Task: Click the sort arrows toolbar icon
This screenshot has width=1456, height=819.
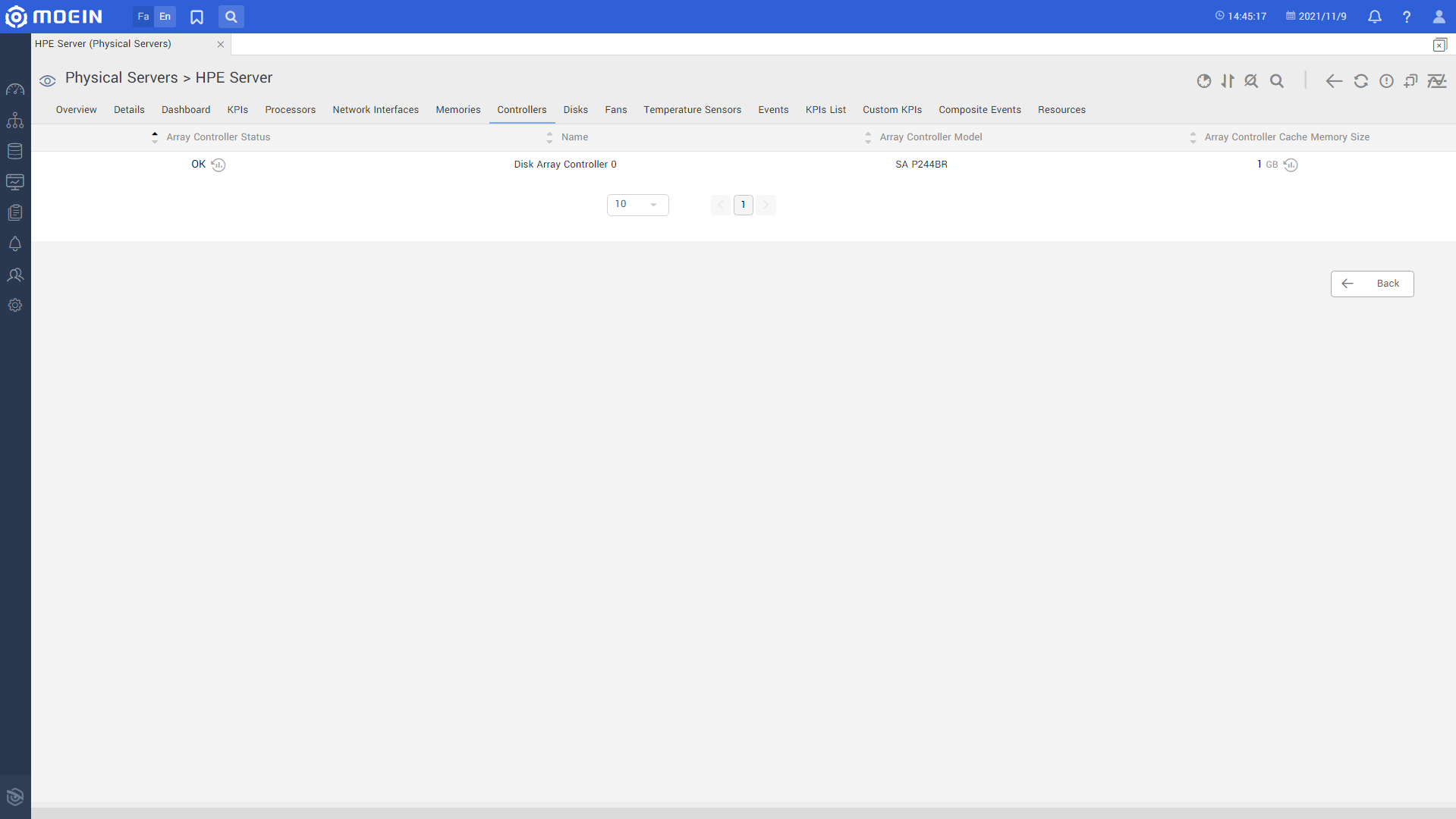Action: pyautogui.click(x=1228, y=80)
